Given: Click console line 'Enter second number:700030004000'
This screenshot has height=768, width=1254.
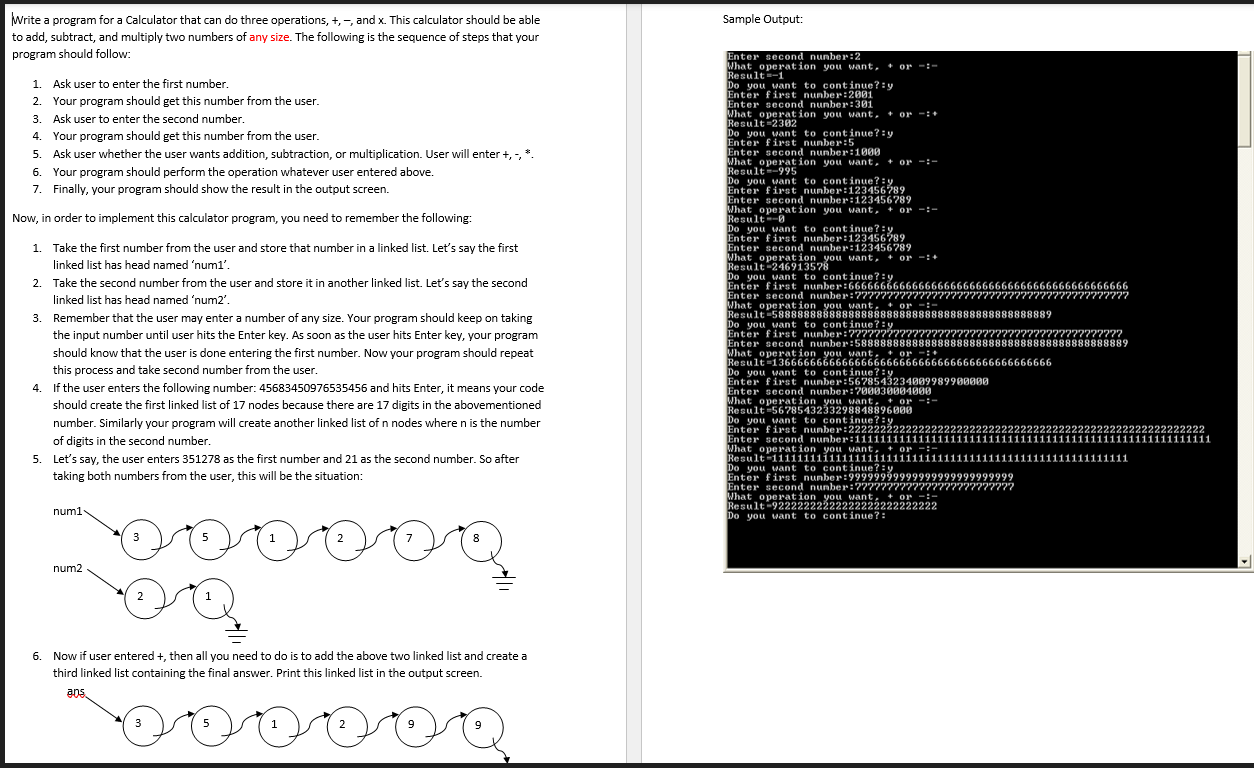Looking at the screenshot, I should (830, 392).
